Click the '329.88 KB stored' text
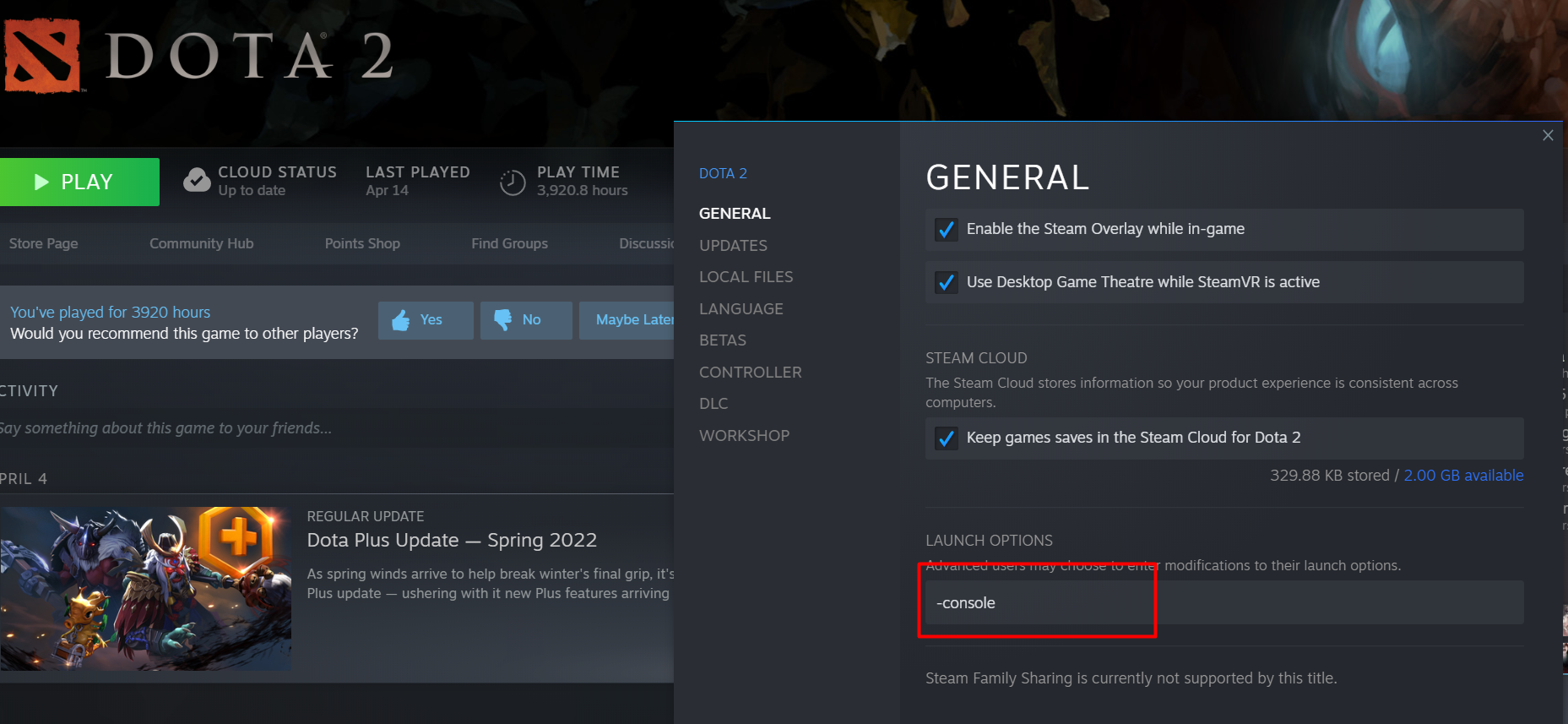 click(1330, 476)
